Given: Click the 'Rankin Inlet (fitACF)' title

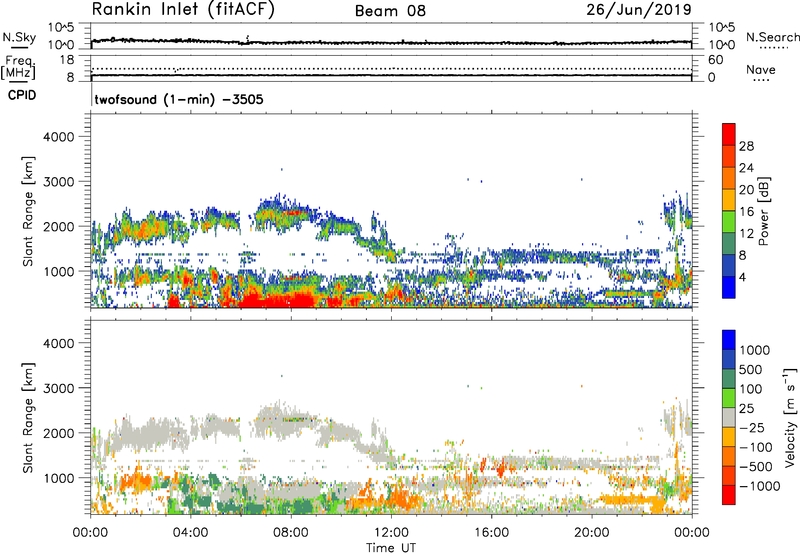Looking at the screenshot, I should point(183,10).
